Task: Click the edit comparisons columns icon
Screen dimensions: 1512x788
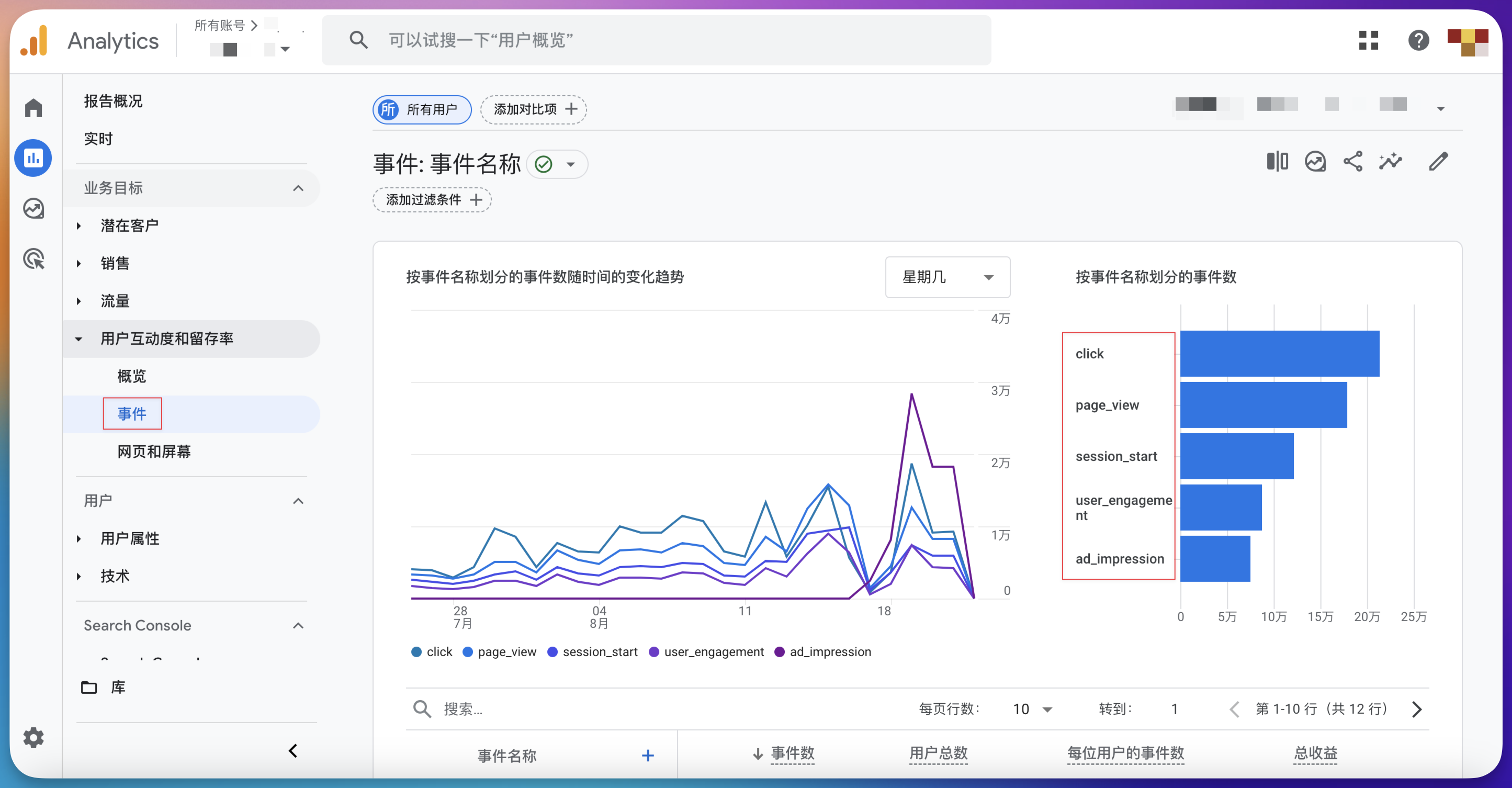Action: (1277, 162)
